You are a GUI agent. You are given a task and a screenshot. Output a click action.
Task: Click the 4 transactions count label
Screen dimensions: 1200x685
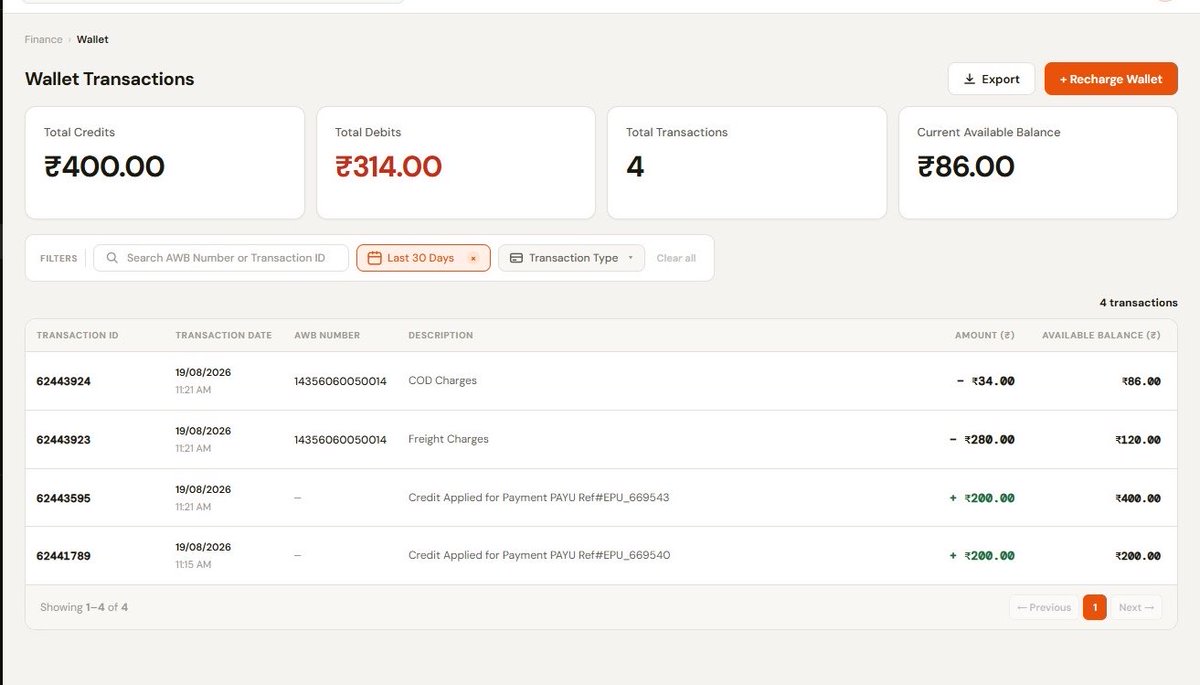click(x=1139, y=303)
